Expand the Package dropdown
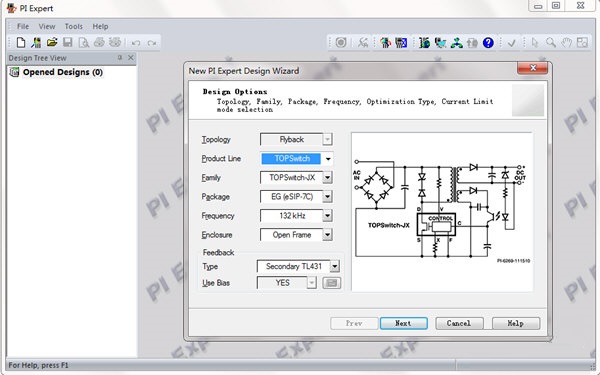The image size is (600, 375). [x=327, y=197]
